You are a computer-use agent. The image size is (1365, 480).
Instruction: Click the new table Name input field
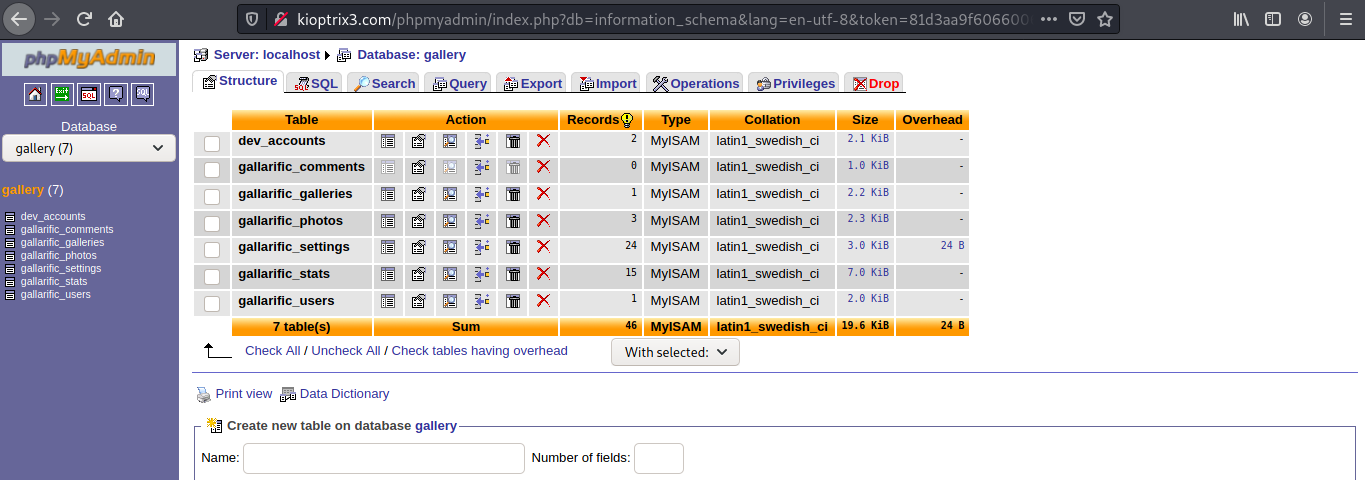[384, 458]
